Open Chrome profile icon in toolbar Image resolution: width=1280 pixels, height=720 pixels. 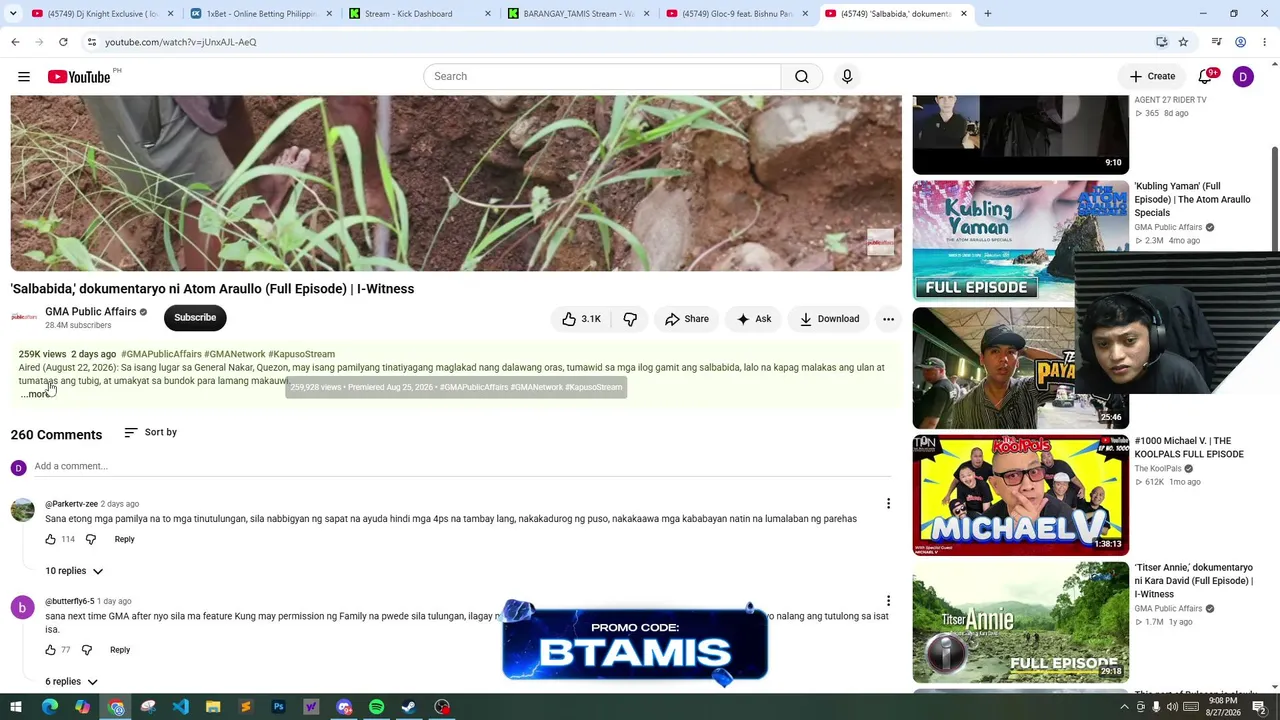(1240, 42)
